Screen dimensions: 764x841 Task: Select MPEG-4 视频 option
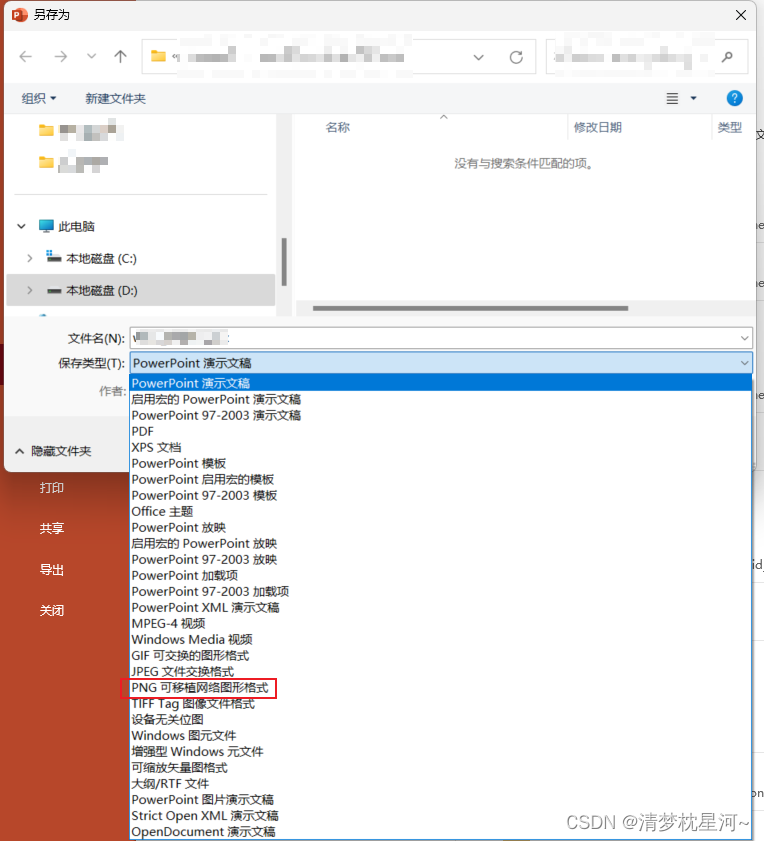tap(440, 624)
